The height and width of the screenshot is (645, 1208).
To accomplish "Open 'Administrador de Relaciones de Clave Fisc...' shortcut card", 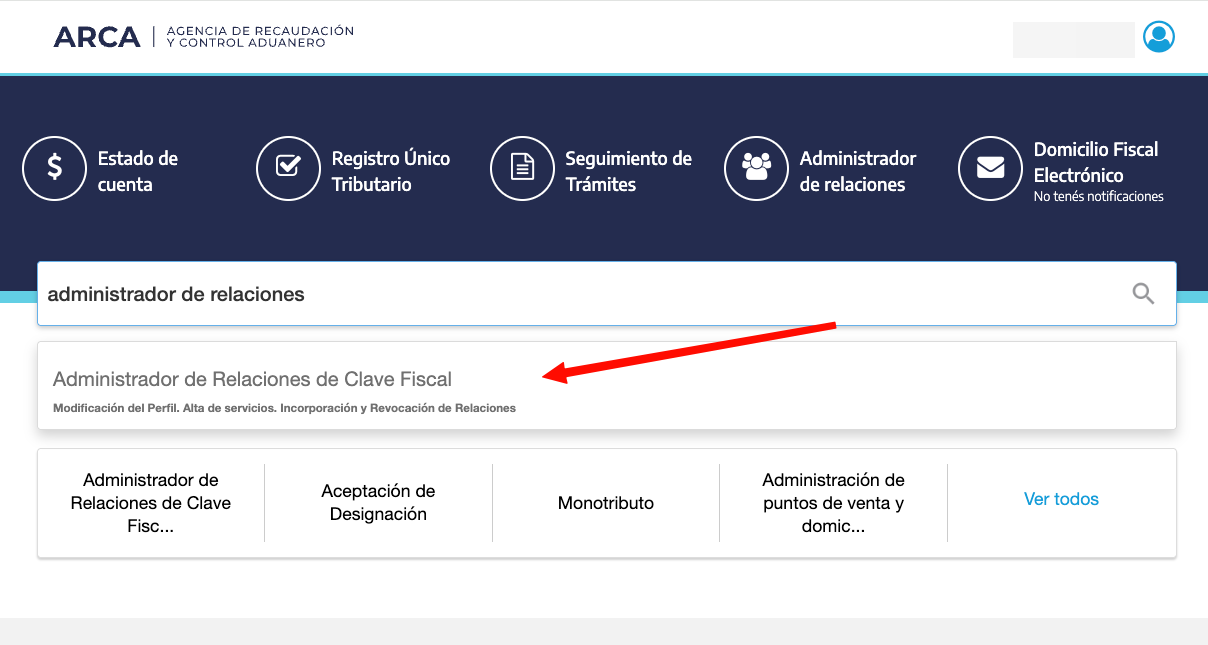I will pyautogui.click(x=151, y=503).
